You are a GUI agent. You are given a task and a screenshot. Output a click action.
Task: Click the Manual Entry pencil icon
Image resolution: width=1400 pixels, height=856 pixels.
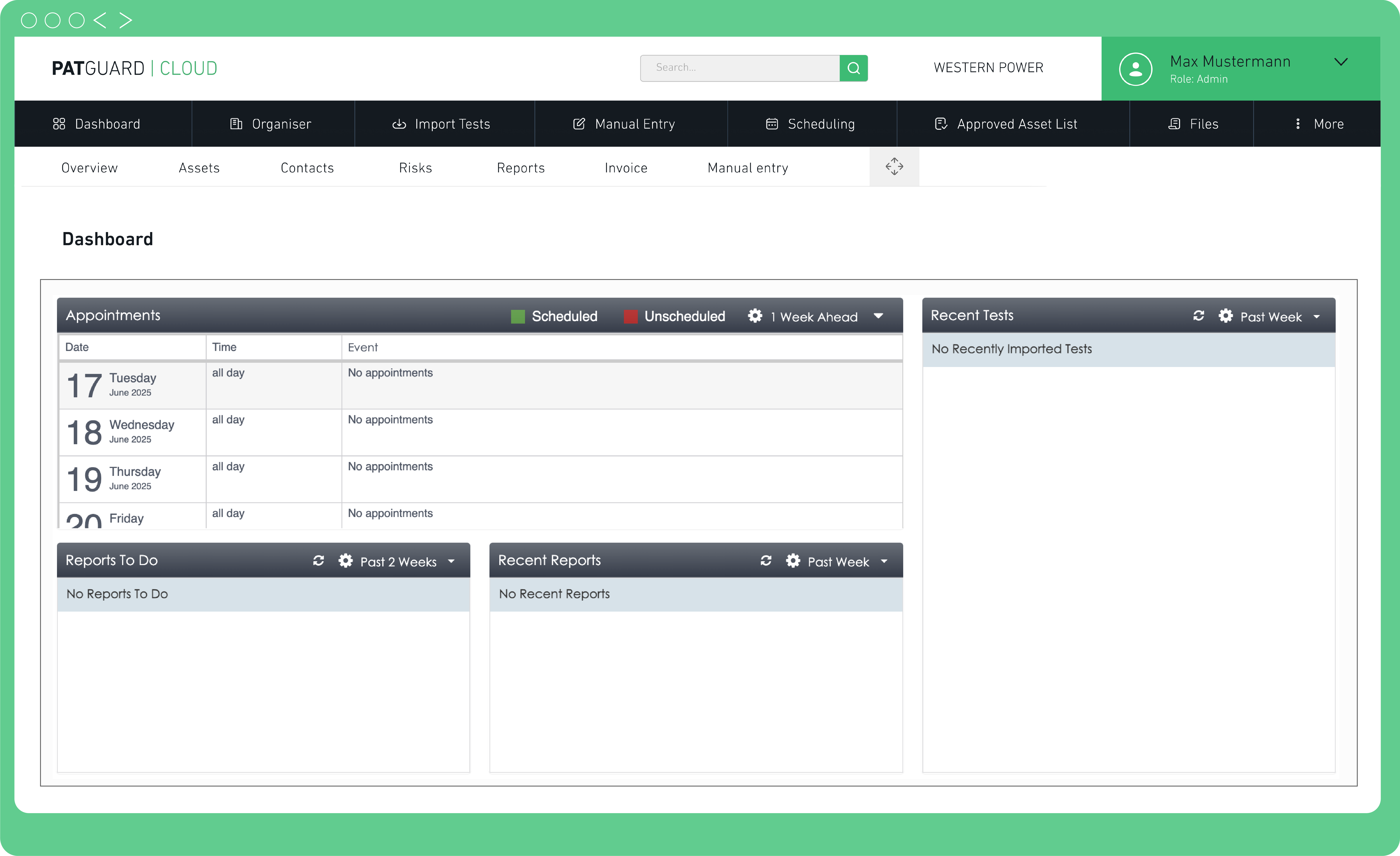pyautogui.click(x=579, y=124)
